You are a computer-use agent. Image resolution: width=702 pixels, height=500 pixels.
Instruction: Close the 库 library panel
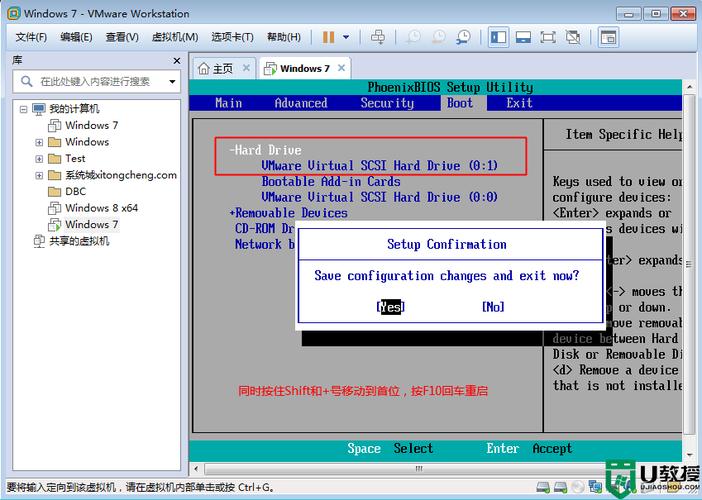pos(177,61)
